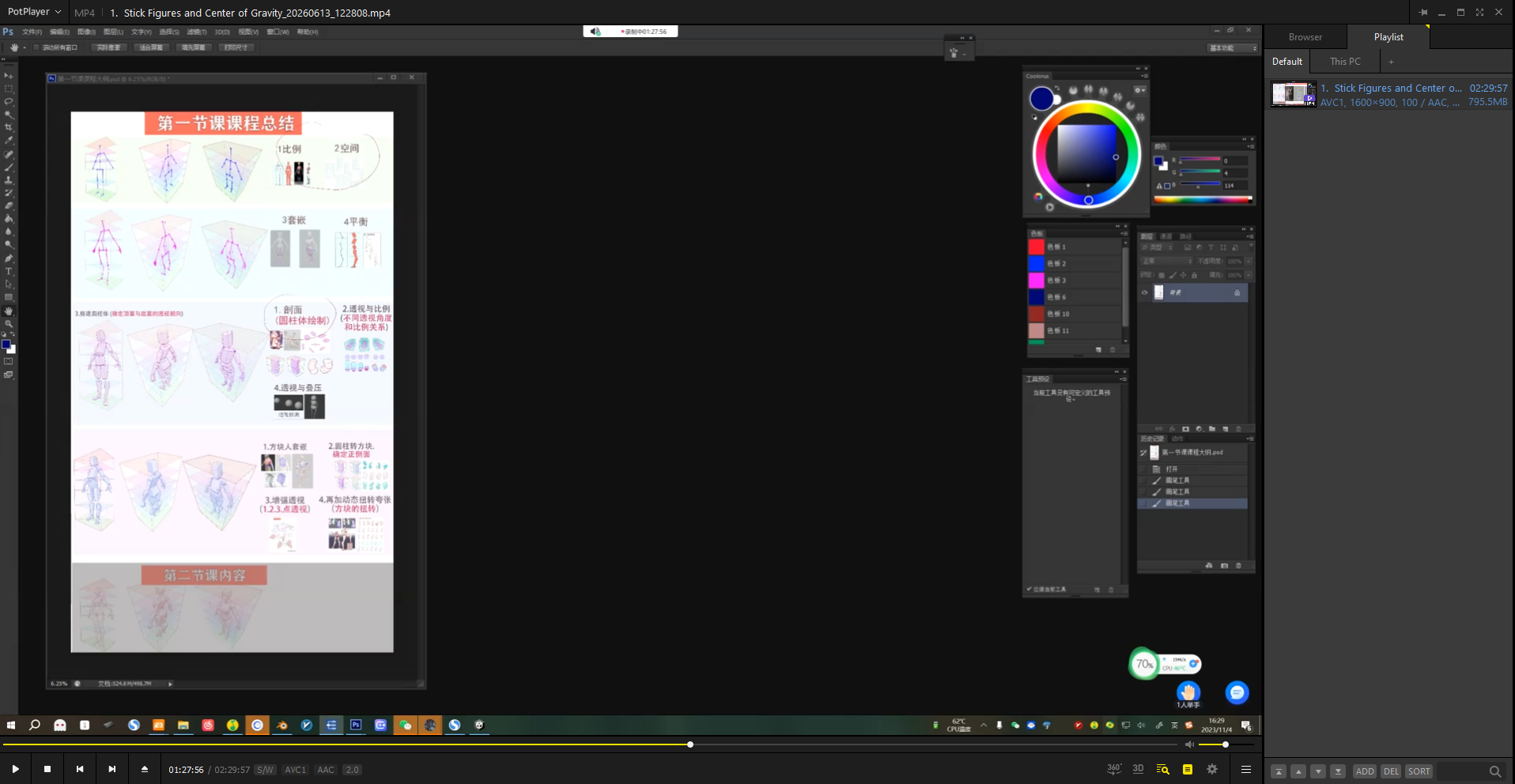Viewport: 1515px width, 784px height.
Task: Click the playlist DEL button
Action: pyautogui.click(x=1391, y=771)
